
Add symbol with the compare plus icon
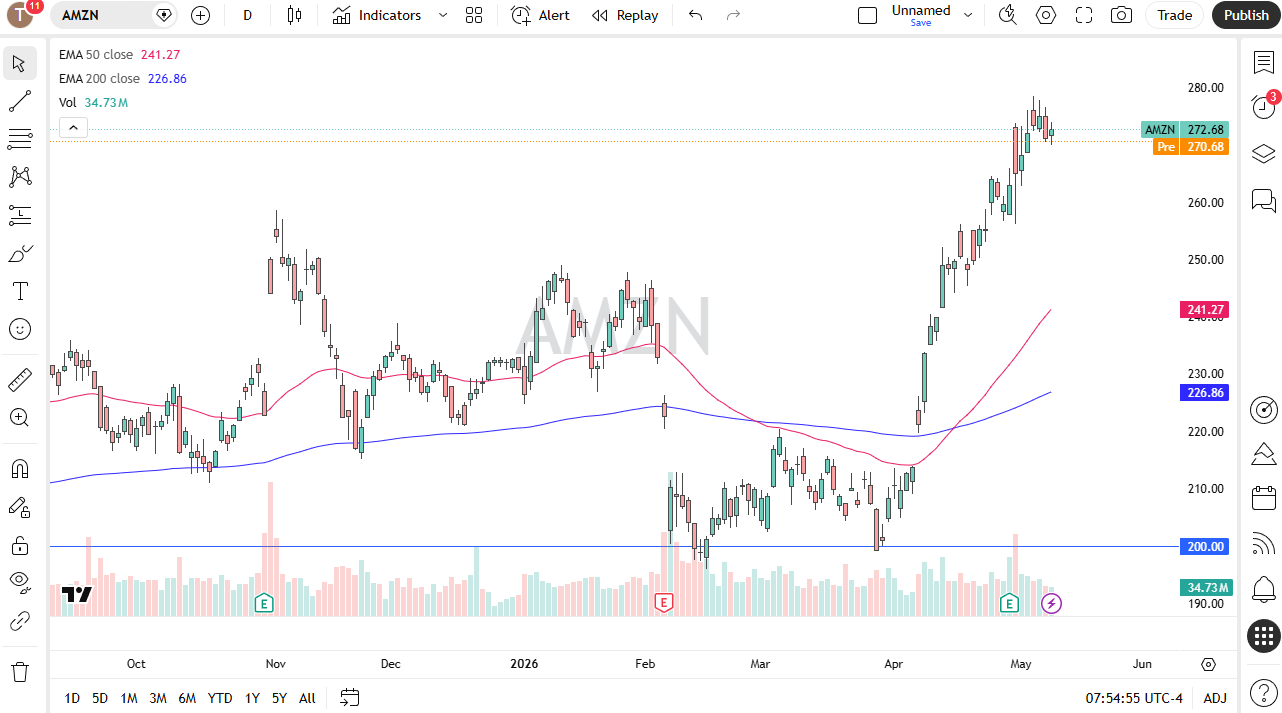(x=200, y=15)
